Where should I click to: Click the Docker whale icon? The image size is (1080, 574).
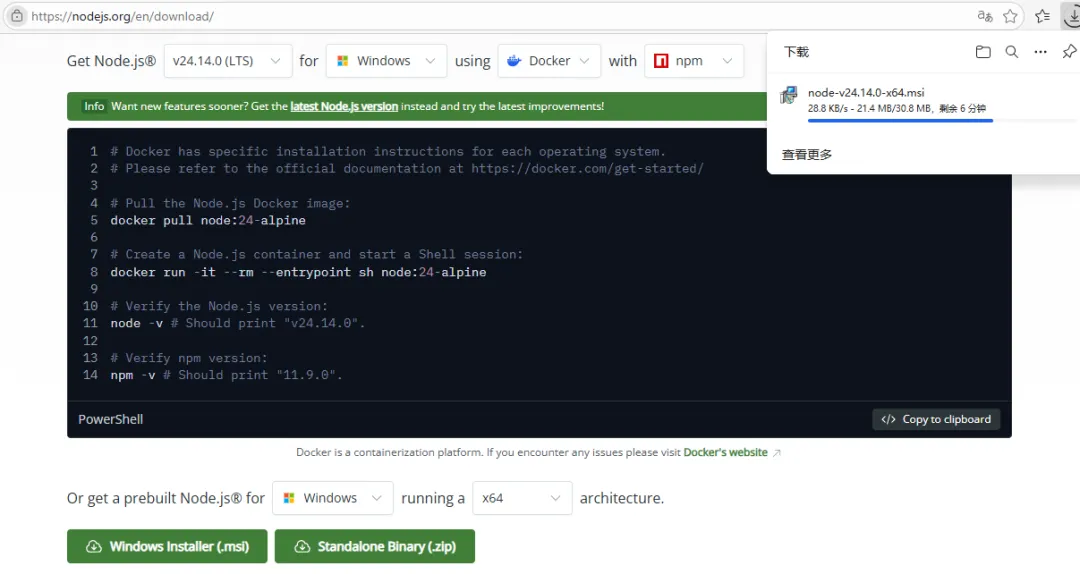[x=514, y=61]
